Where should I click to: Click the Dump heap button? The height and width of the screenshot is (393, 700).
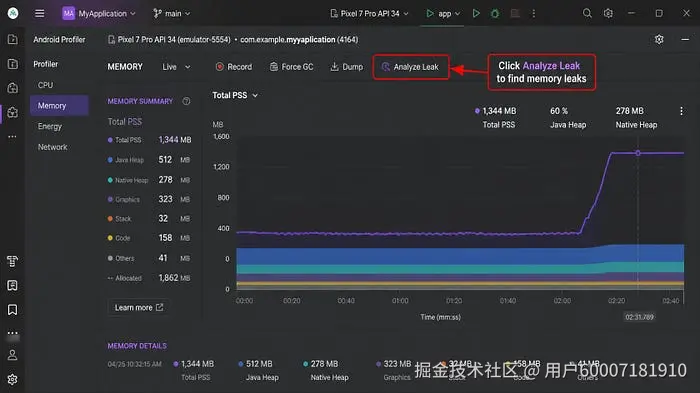pos(346,67)
